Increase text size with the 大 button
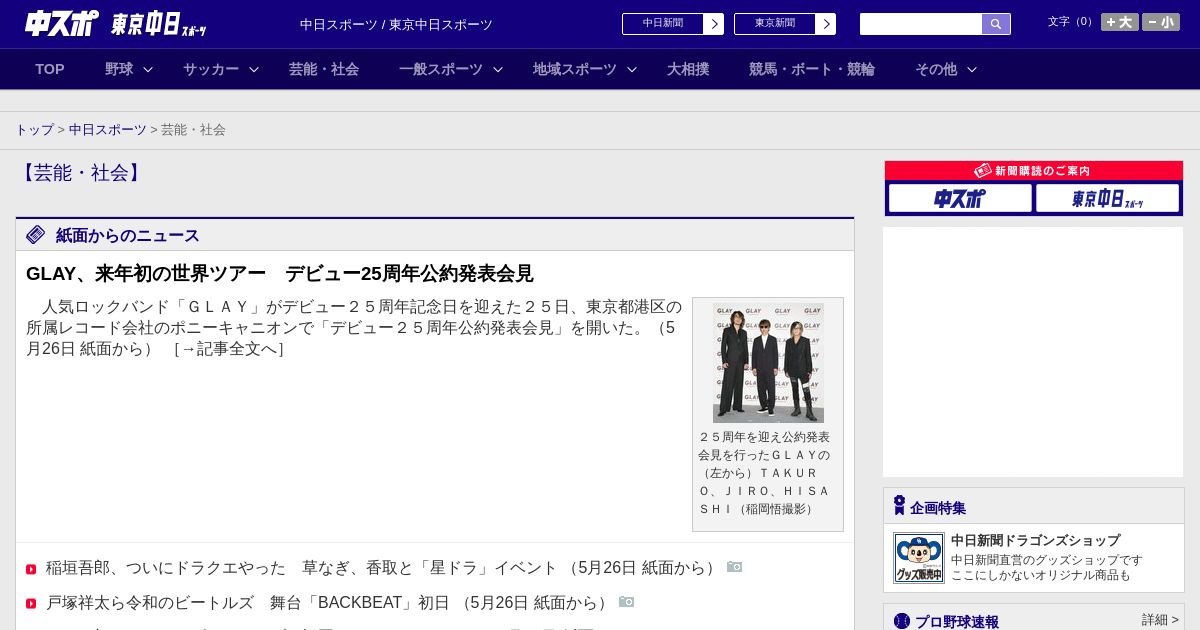1200x630 pixels. click(1120, 22)
